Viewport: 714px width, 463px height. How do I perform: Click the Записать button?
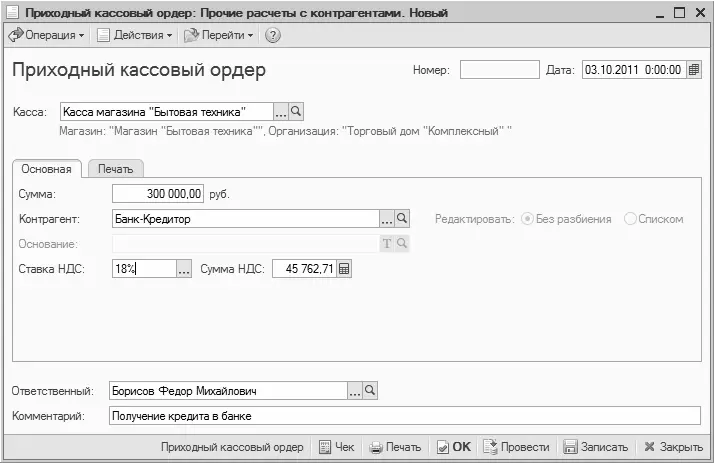click(x=596, y=447)
